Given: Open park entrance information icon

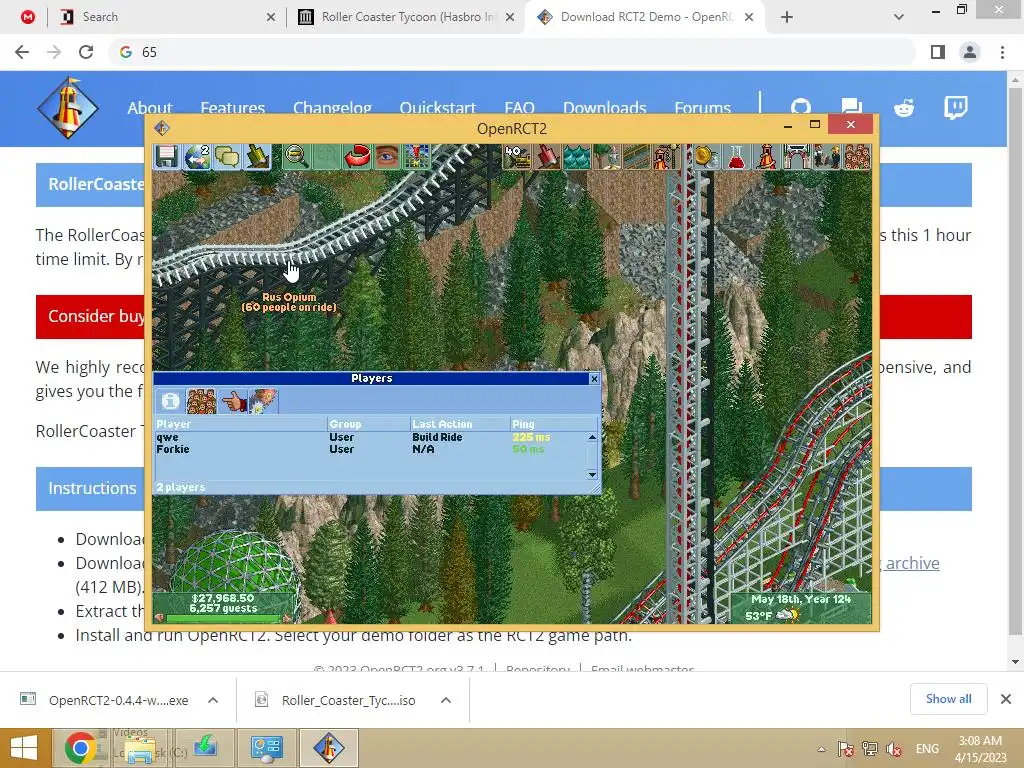Looking at the screenshot, I should (x=796, y=157).
